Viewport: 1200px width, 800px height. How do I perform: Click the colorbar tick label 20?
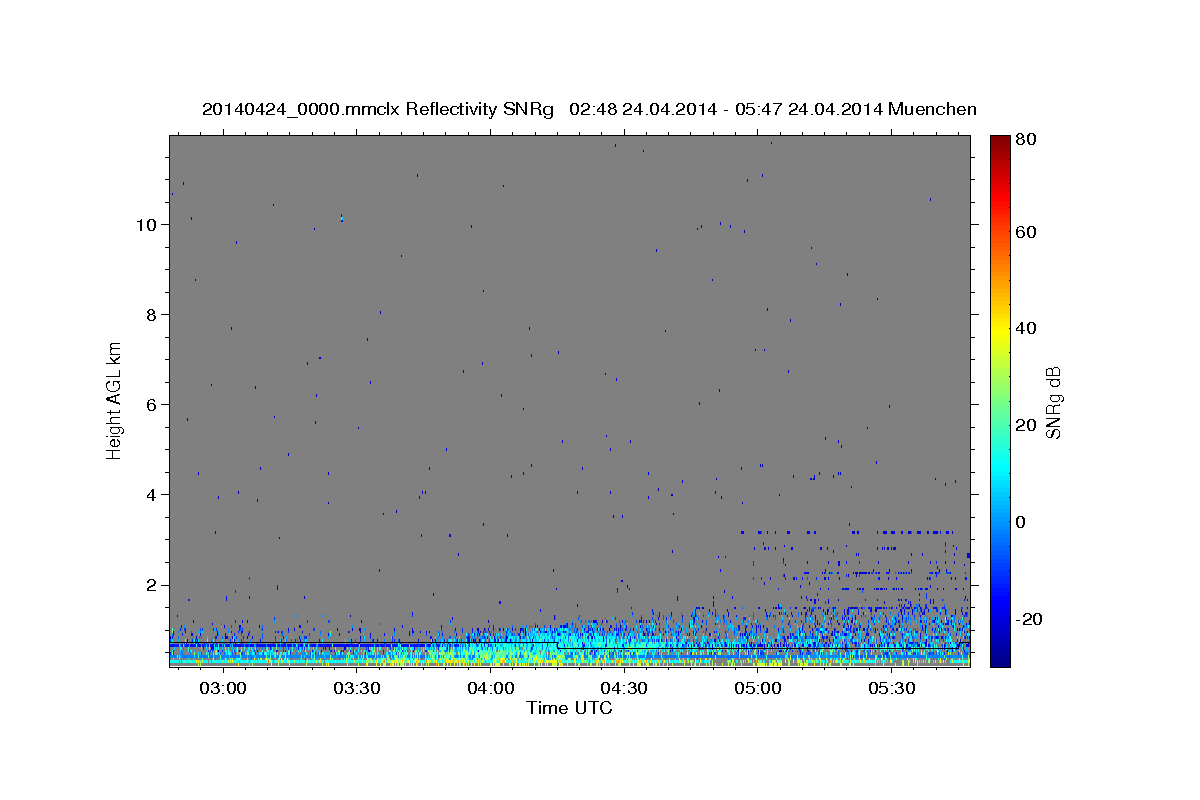[x=1025, y=425]
